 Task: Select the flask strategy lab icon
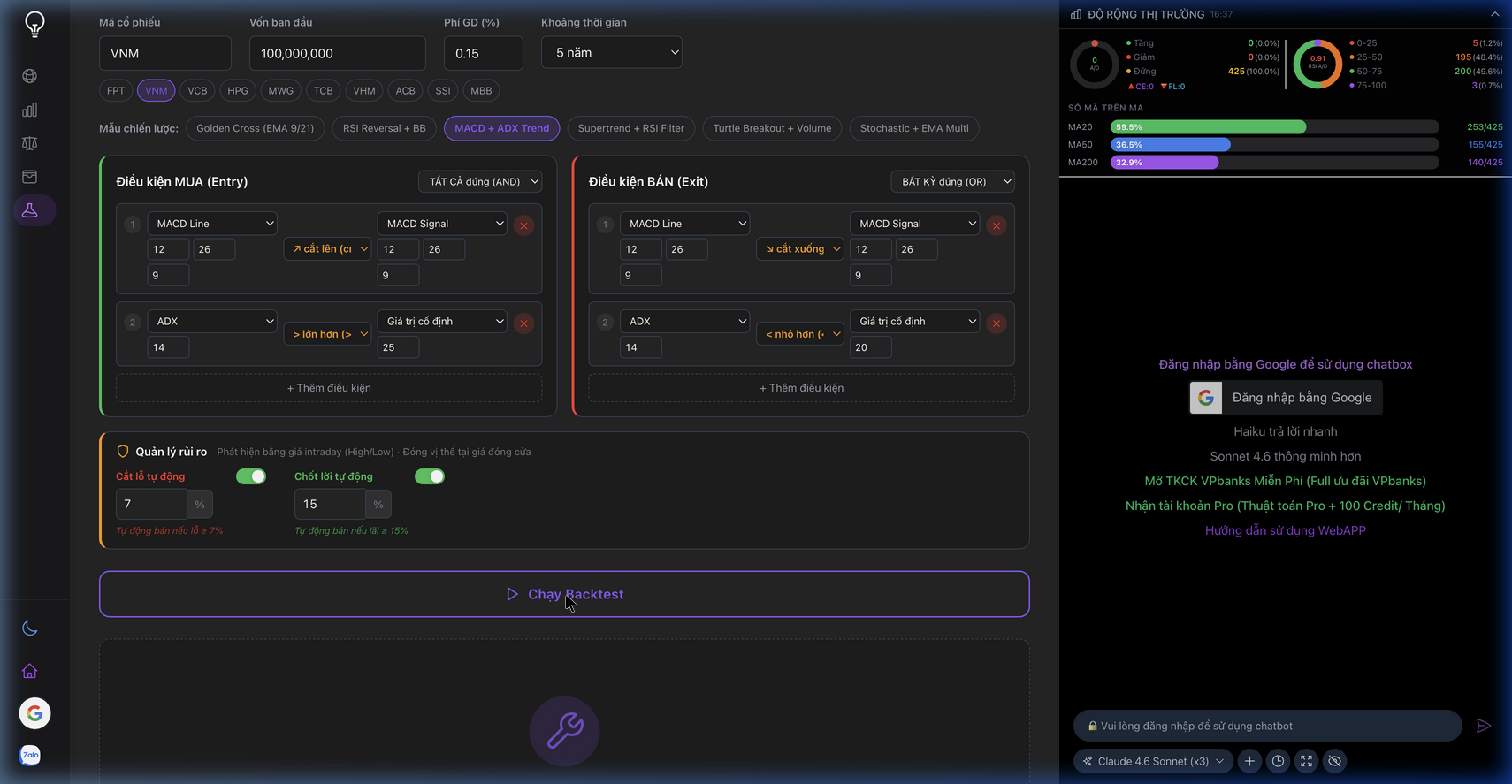30,210
